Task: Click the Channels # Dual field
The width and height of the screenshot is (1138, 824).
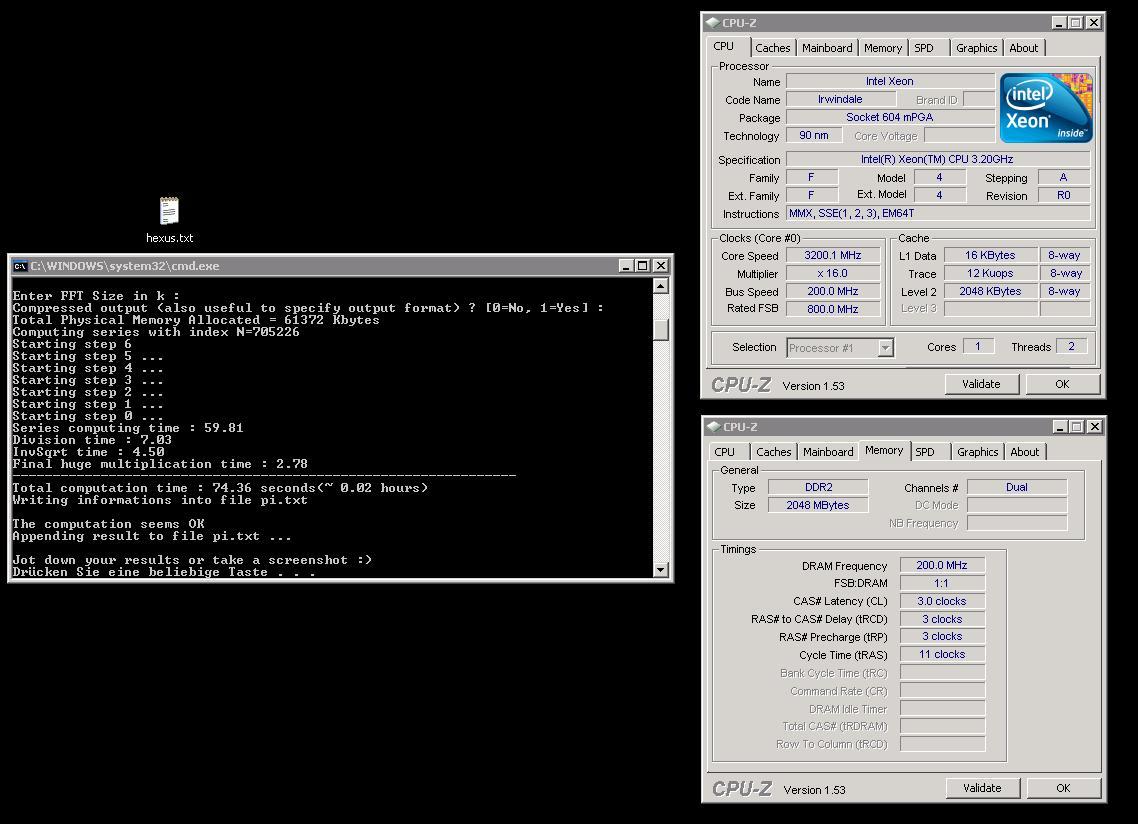Action: (x=1017, y=487)
